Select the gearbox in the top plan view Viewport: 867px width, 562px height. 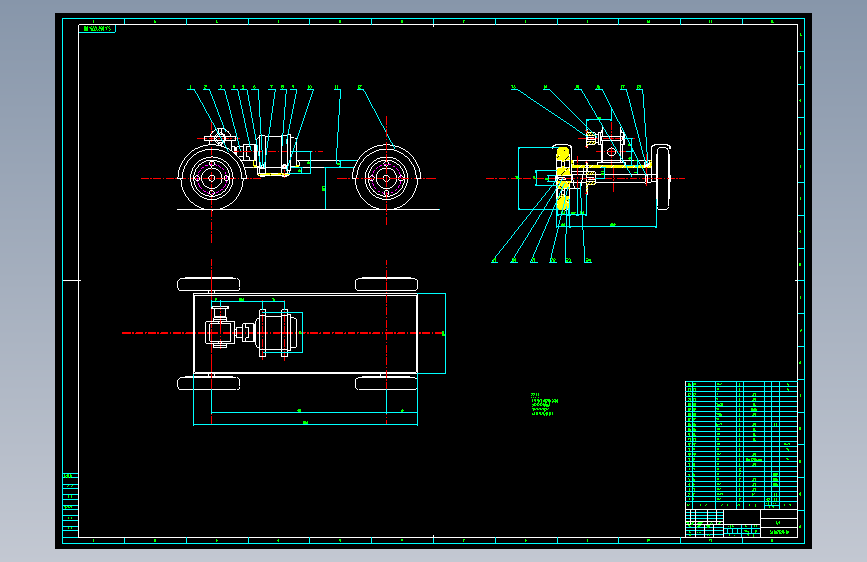220,329
